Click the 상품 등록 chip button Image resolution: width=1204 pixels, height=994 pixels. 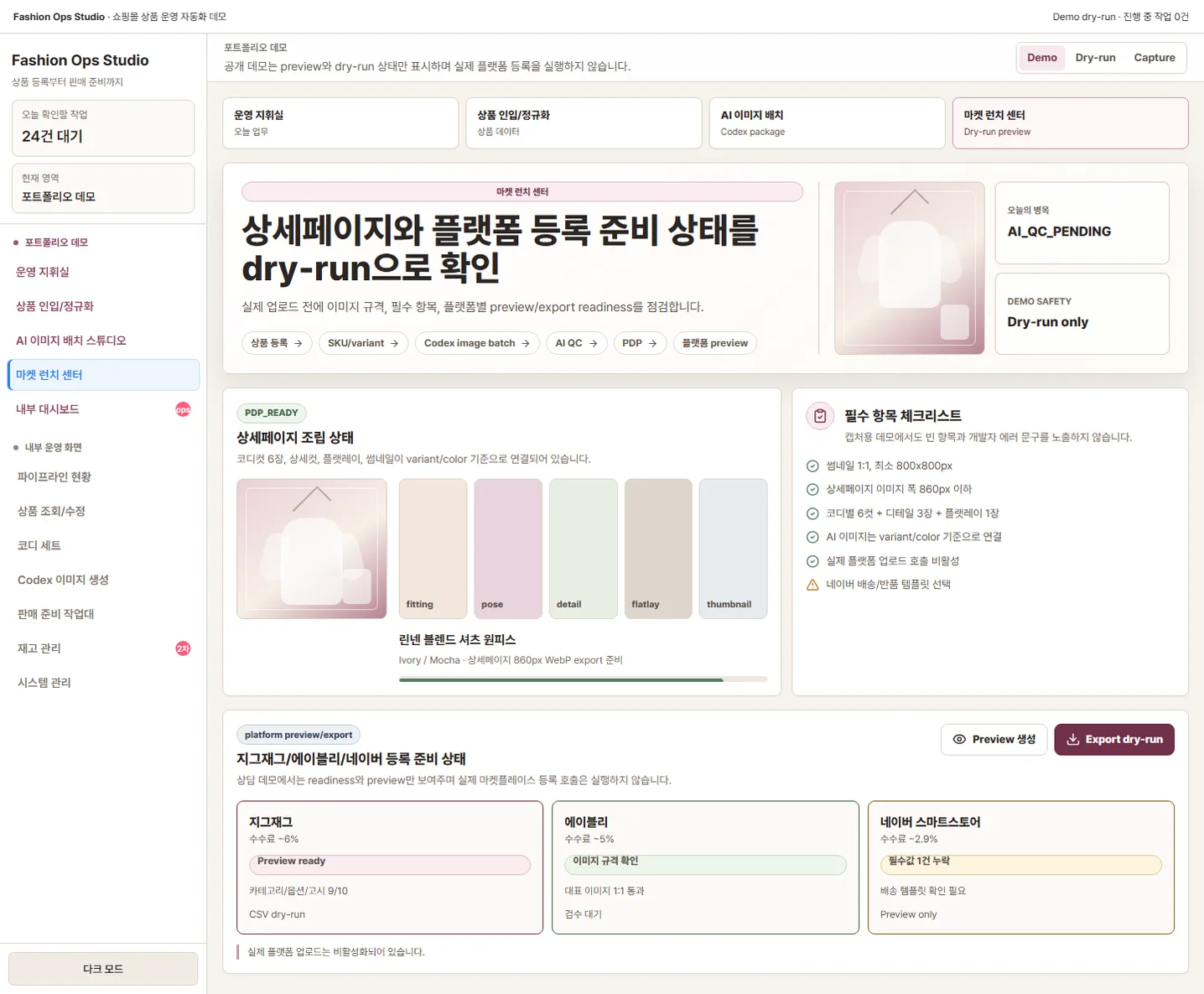point(277,343)
